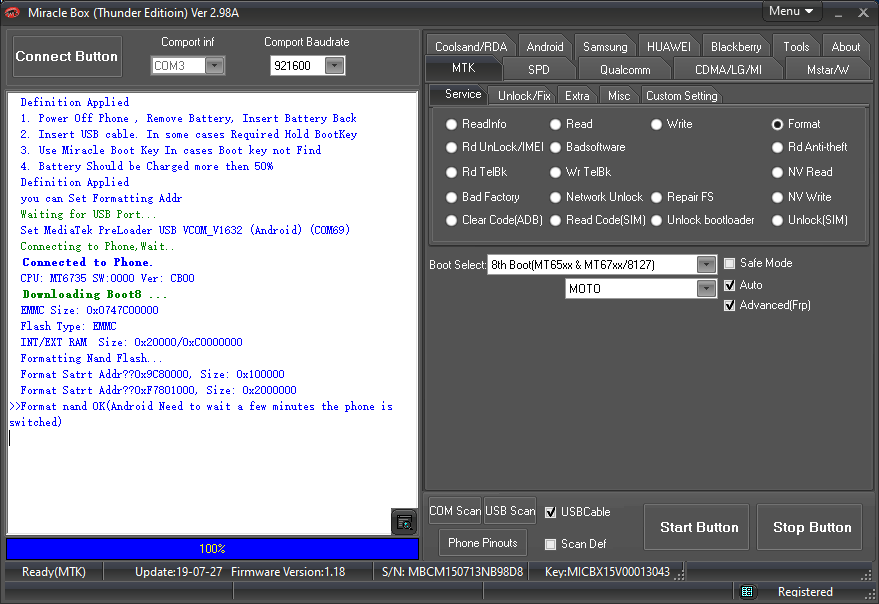Open the Comport inf COM3 dropdown
This screenshot has width=879, height=604.
pyautogui.click(x=214, y=66)
